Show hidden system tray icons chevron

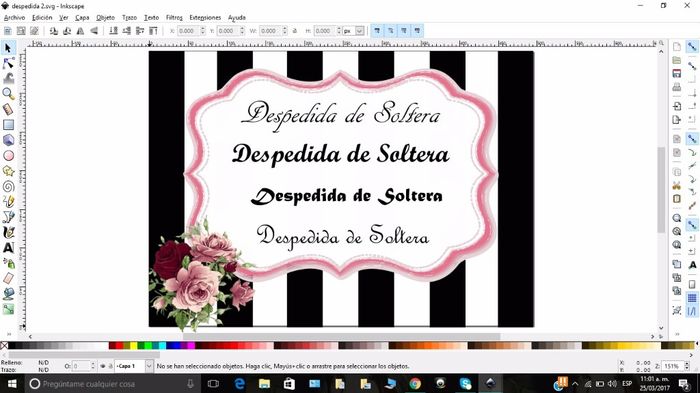(575, 384)
